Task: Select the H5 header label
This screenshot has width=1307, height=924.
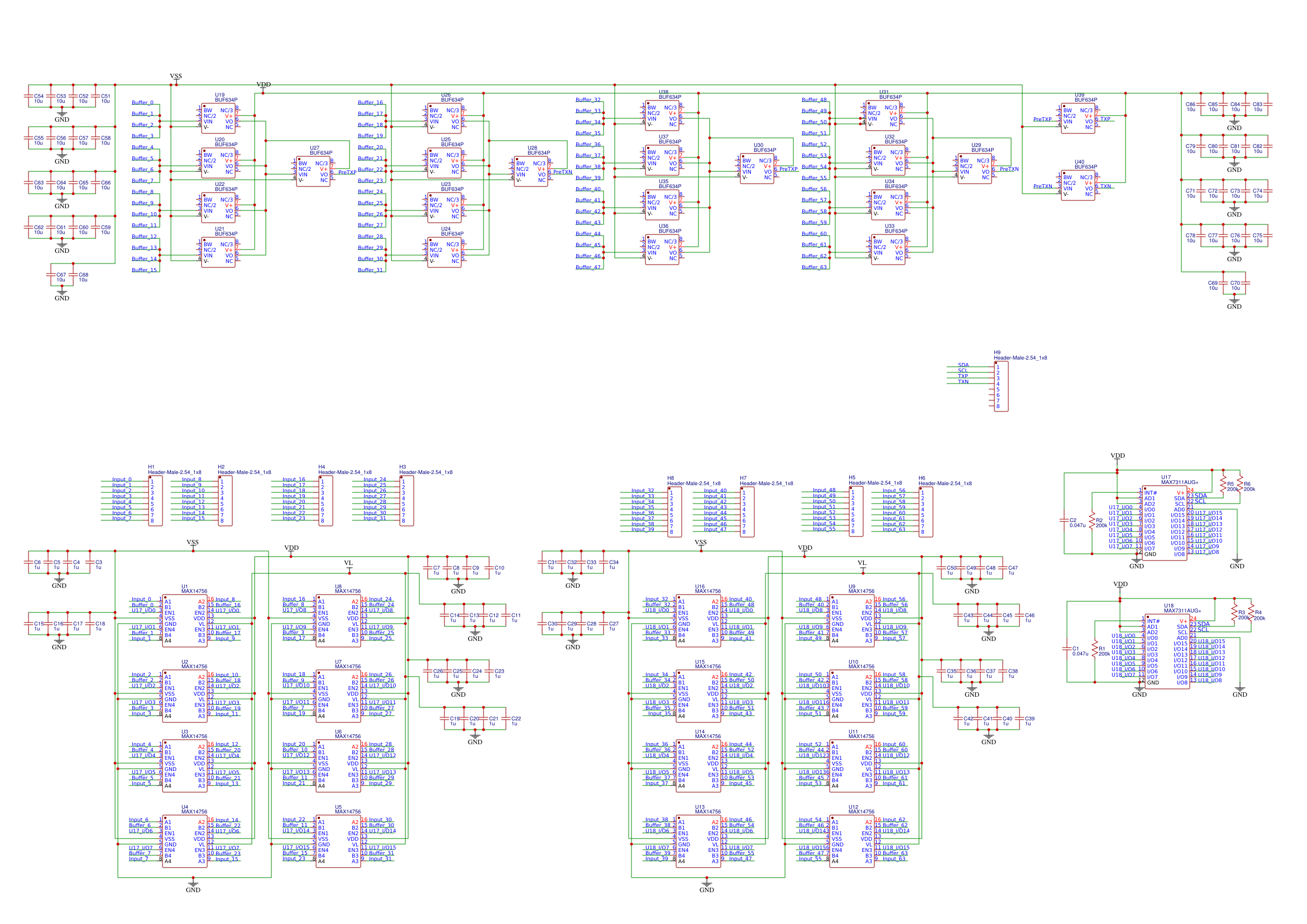Action: pos(875,481)
